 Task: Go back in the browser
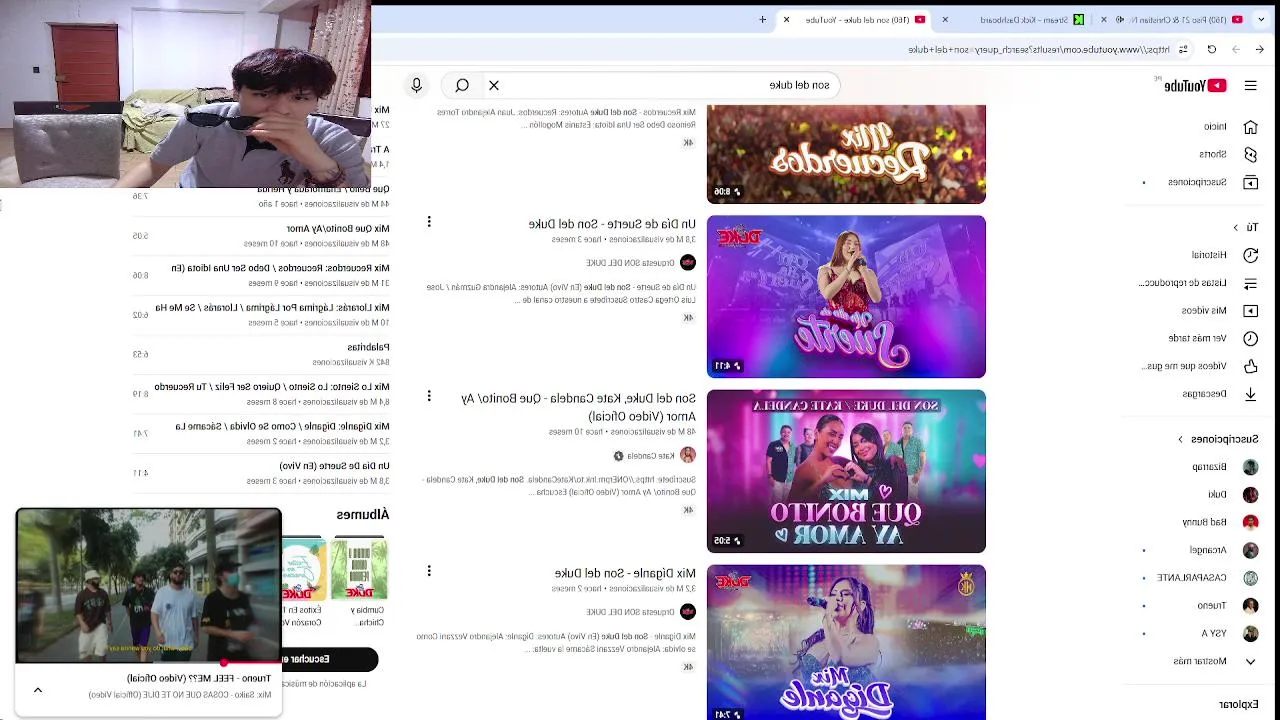[1260, 49]
